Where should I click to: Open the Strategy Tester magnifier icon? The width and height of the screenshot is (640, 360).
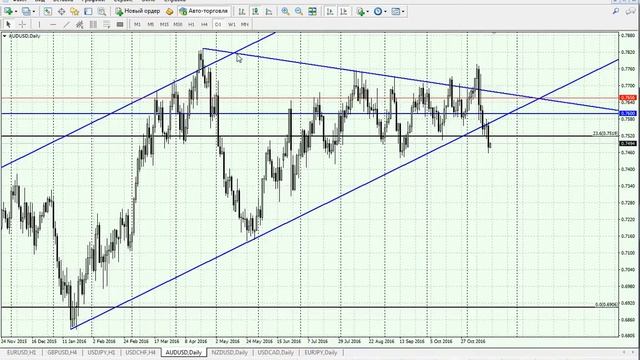click(102, 11)
